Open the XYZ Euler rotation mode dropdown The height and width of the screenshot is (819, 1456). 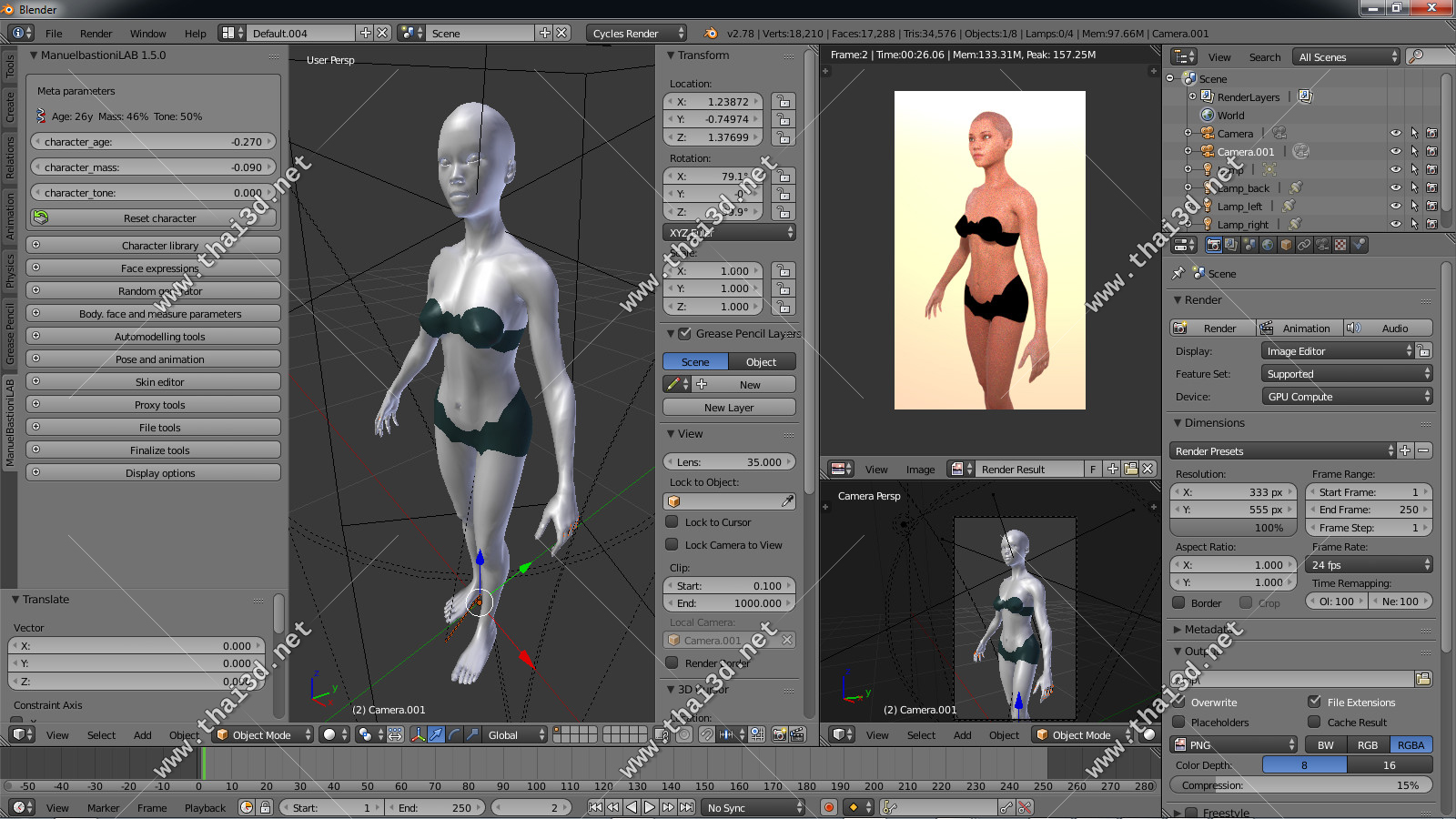click(x=729, y=232)
